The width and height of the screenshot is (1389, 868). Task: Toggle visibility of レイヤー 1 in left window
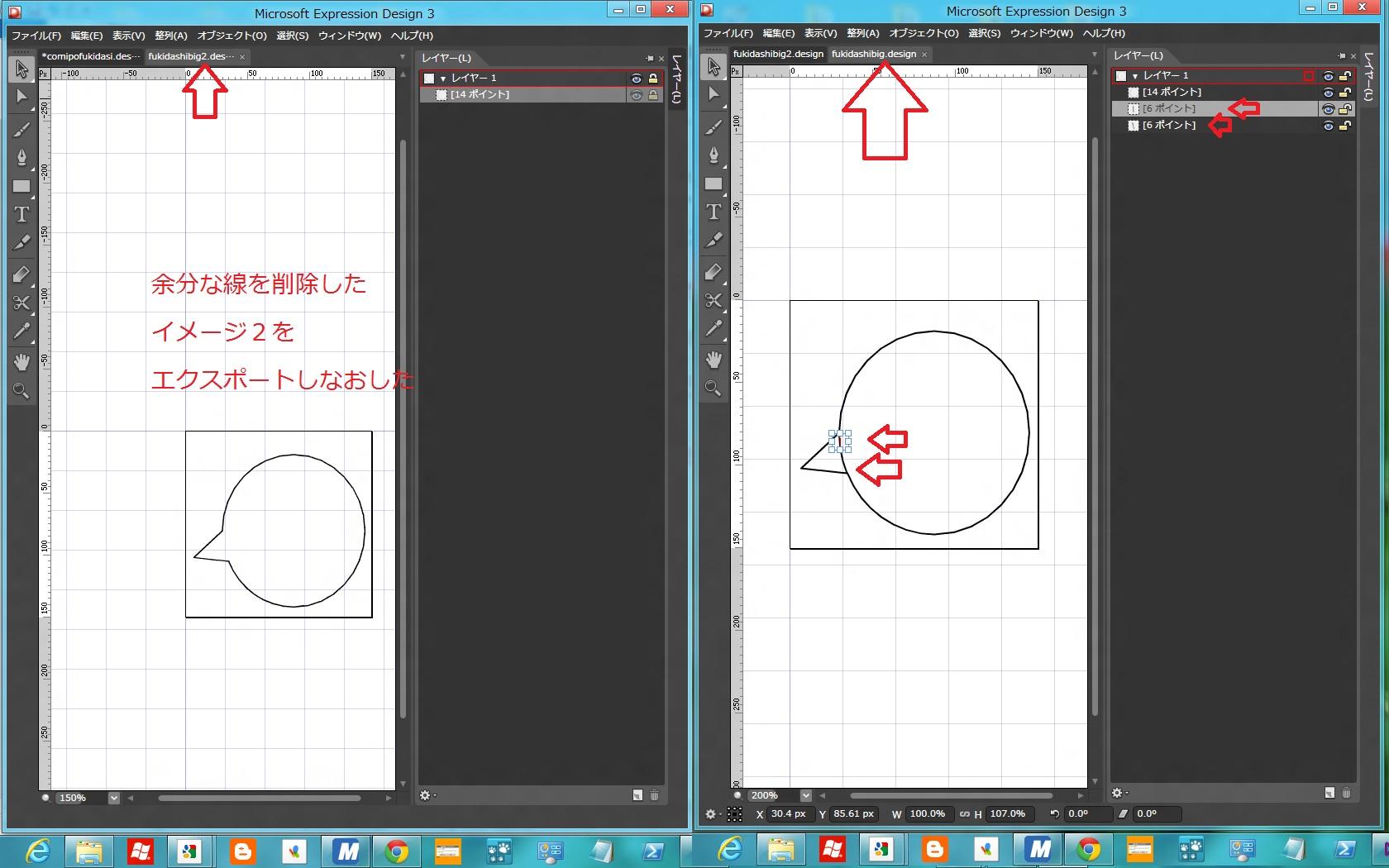click(x=637, y=79)
